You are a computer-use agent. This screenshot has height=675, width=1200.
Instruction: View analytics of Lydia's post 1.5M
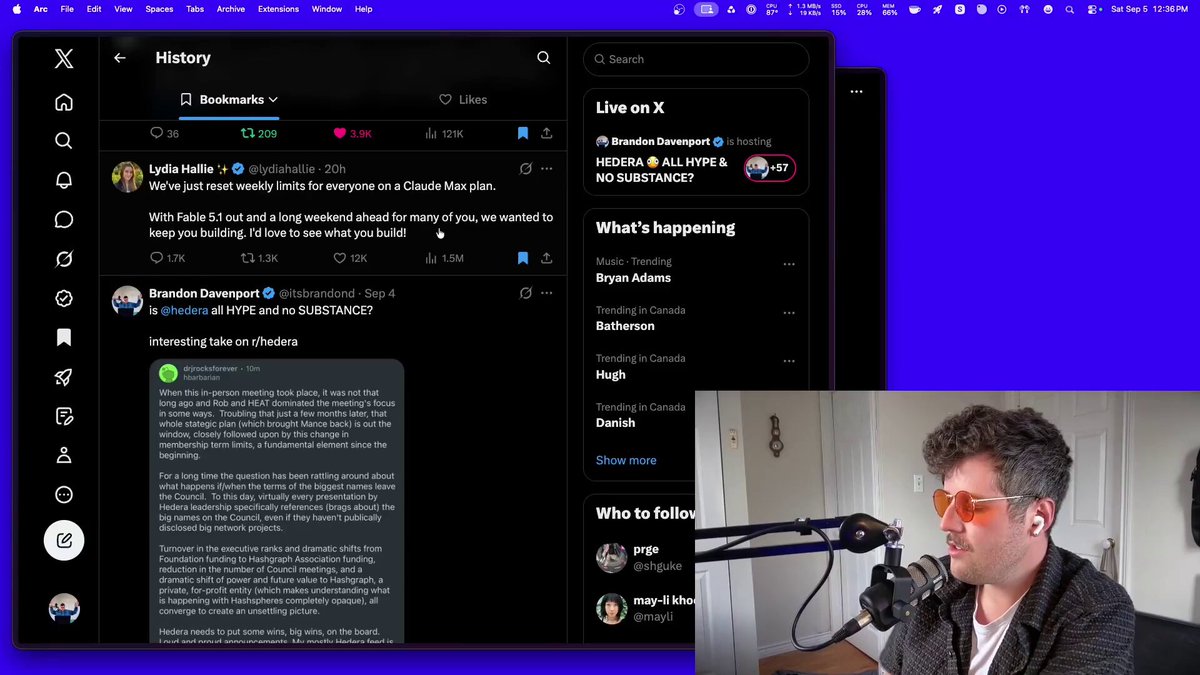pyautogui.click(x=444, y=258)
